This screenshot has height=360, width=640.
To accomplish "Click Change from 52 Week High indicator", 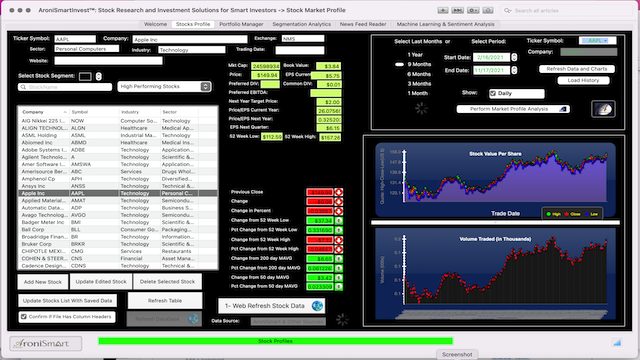I will pyautogui.click(x=339, y=240).
